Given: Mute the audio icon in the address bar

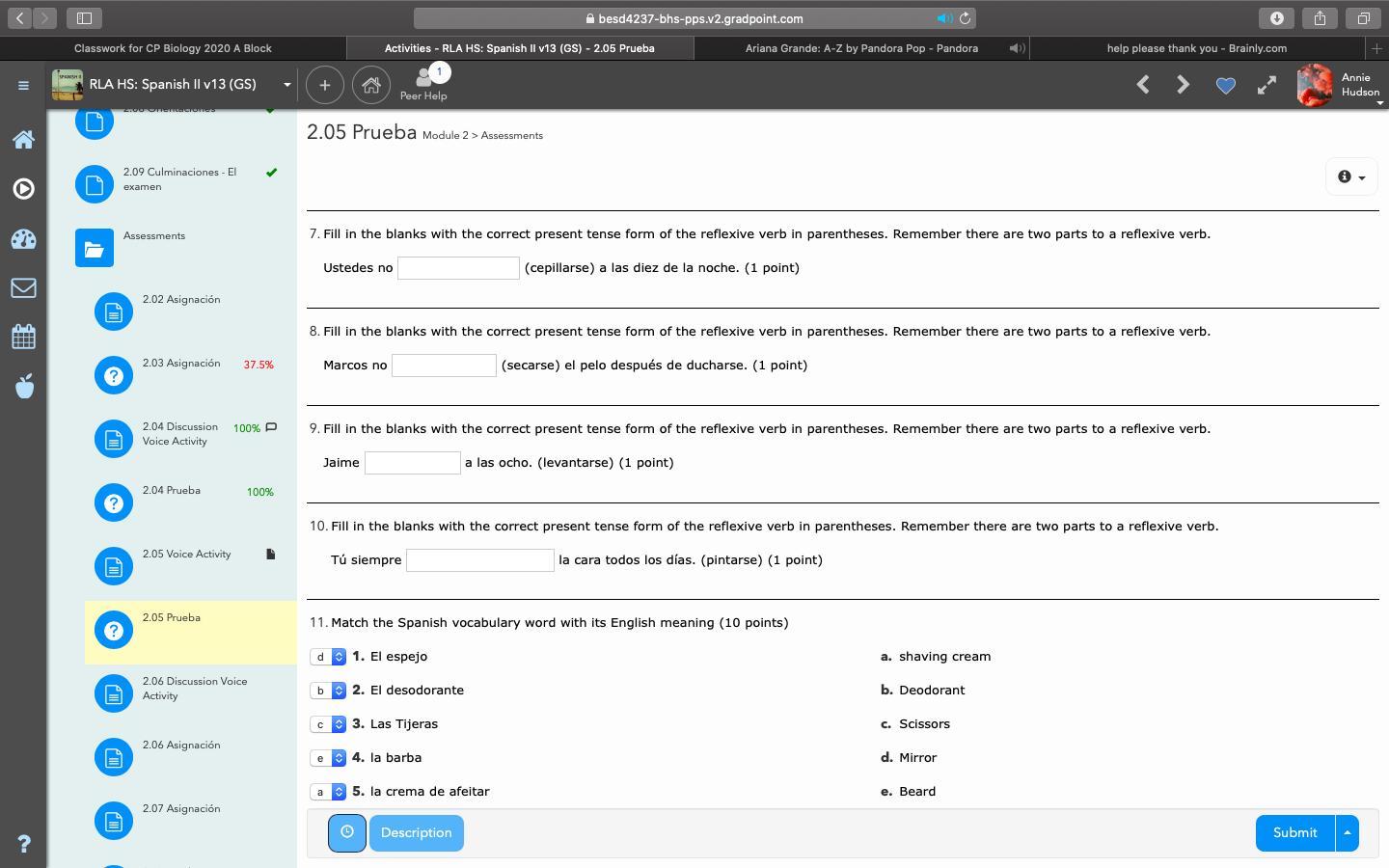Looking at the screenshot, I should [x=944, y=18].
